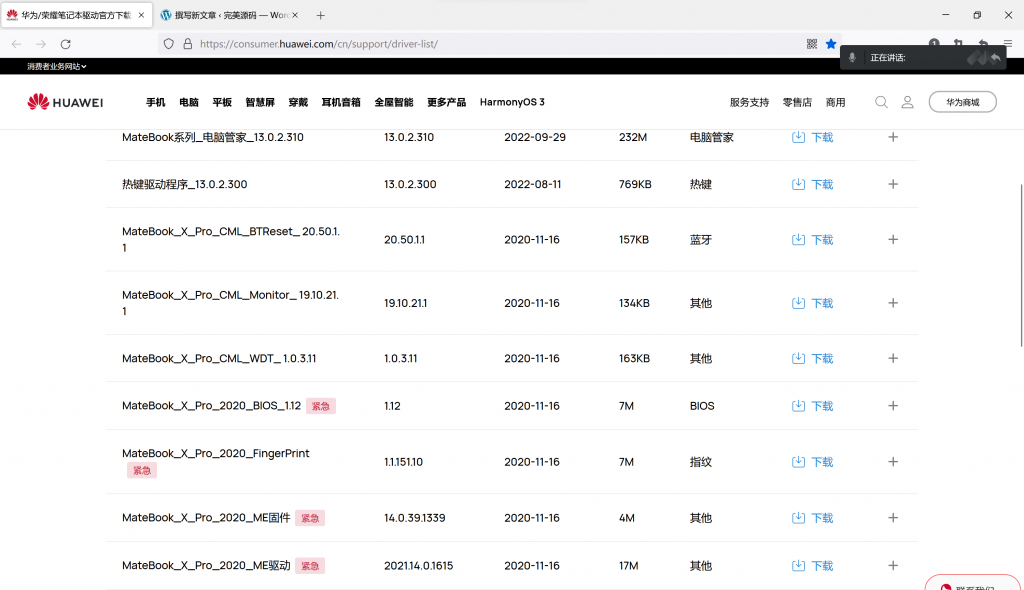Expand details for 热键驱动程序_13.0.2.300 row
The width and height of the screenshot is (1024, 590).
click(892, 184)
